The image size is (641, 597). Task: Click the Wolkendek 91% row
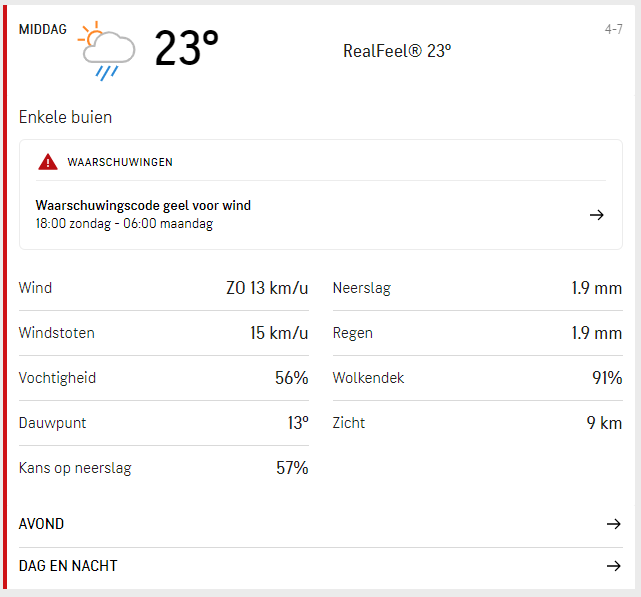point(477,378)
